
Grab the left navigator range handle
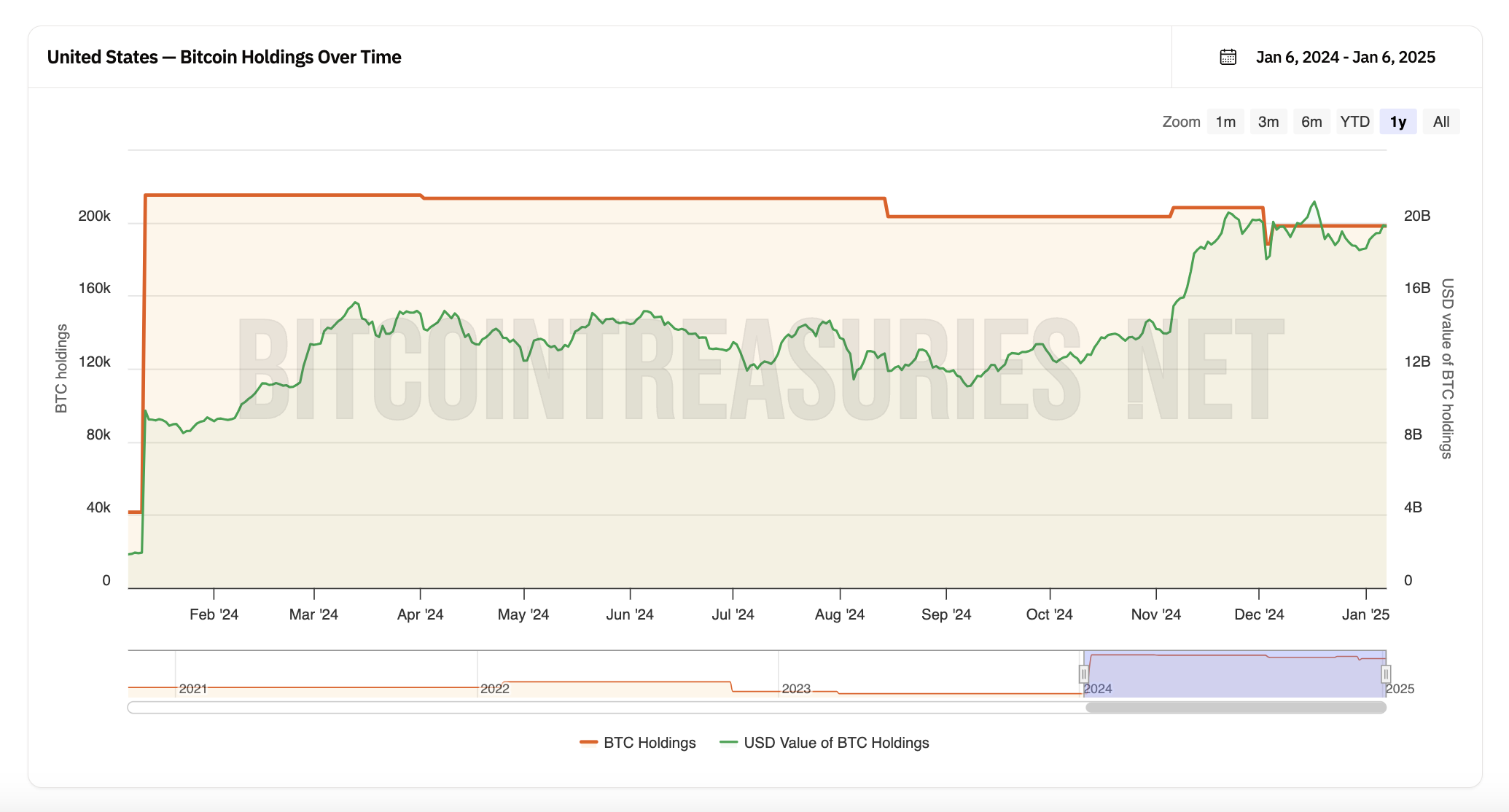click(x=1083, y=674)
